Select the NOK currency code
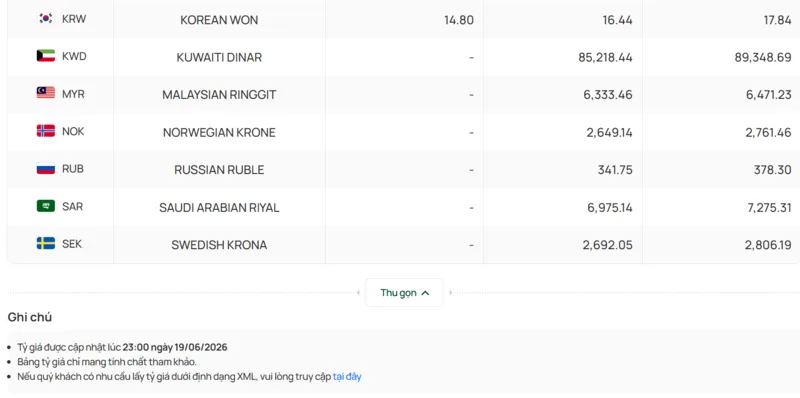The width and height of the screenshot is (800, 398). 73,131
